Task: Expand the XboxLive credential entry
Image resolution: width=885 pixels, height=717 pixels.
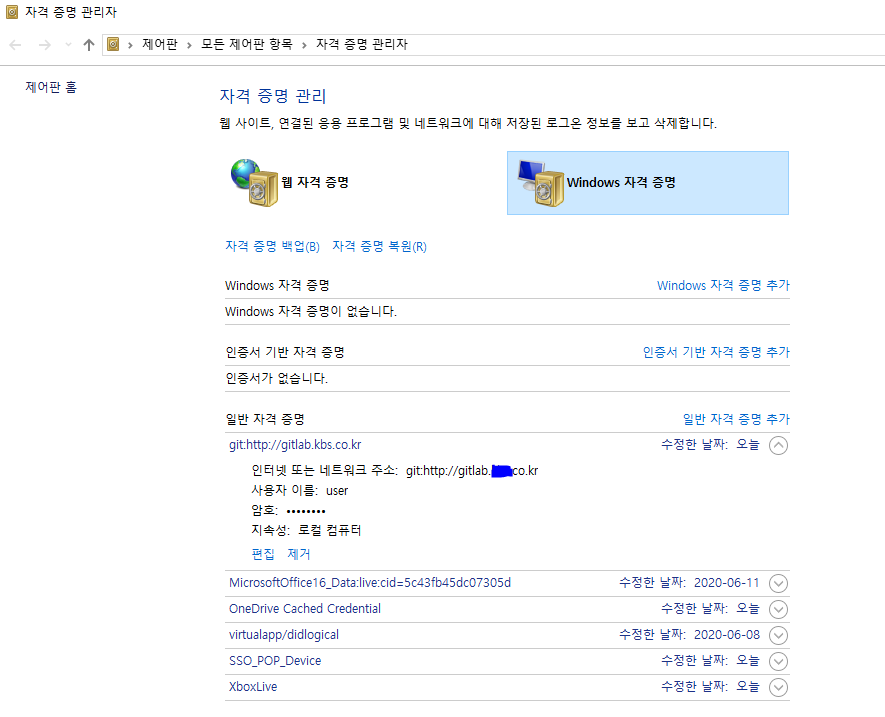Action: point(778,687)
